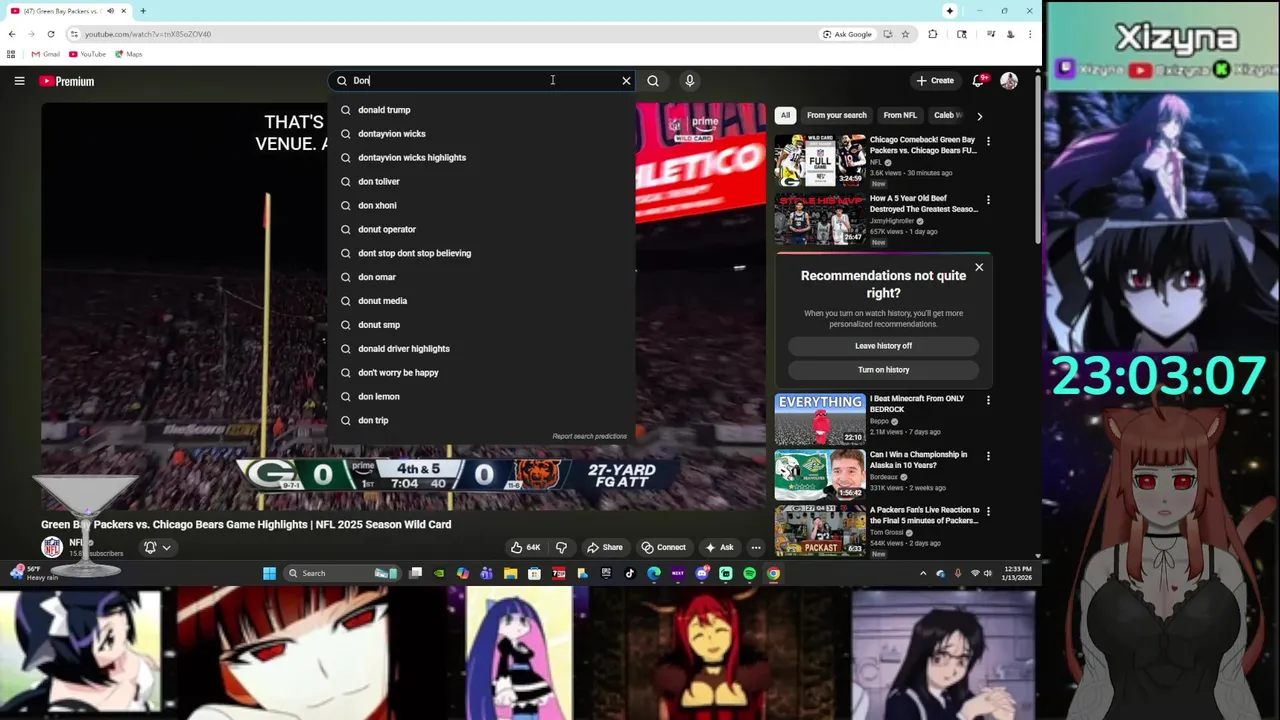Open more actions menu under the video
Viewport: 1280px width, 720px height.
[756, 547]
